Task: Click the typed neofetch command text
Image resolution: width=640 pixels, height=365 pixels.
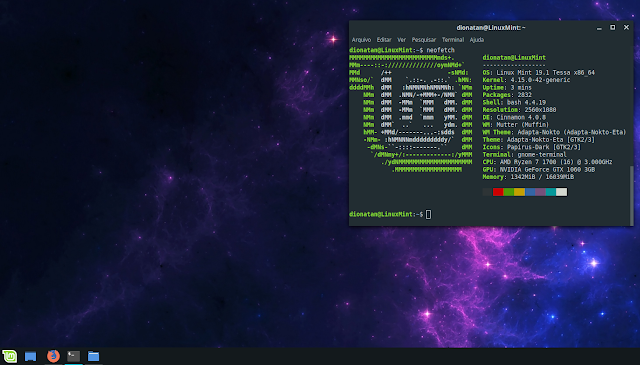Action: [440, 50]
